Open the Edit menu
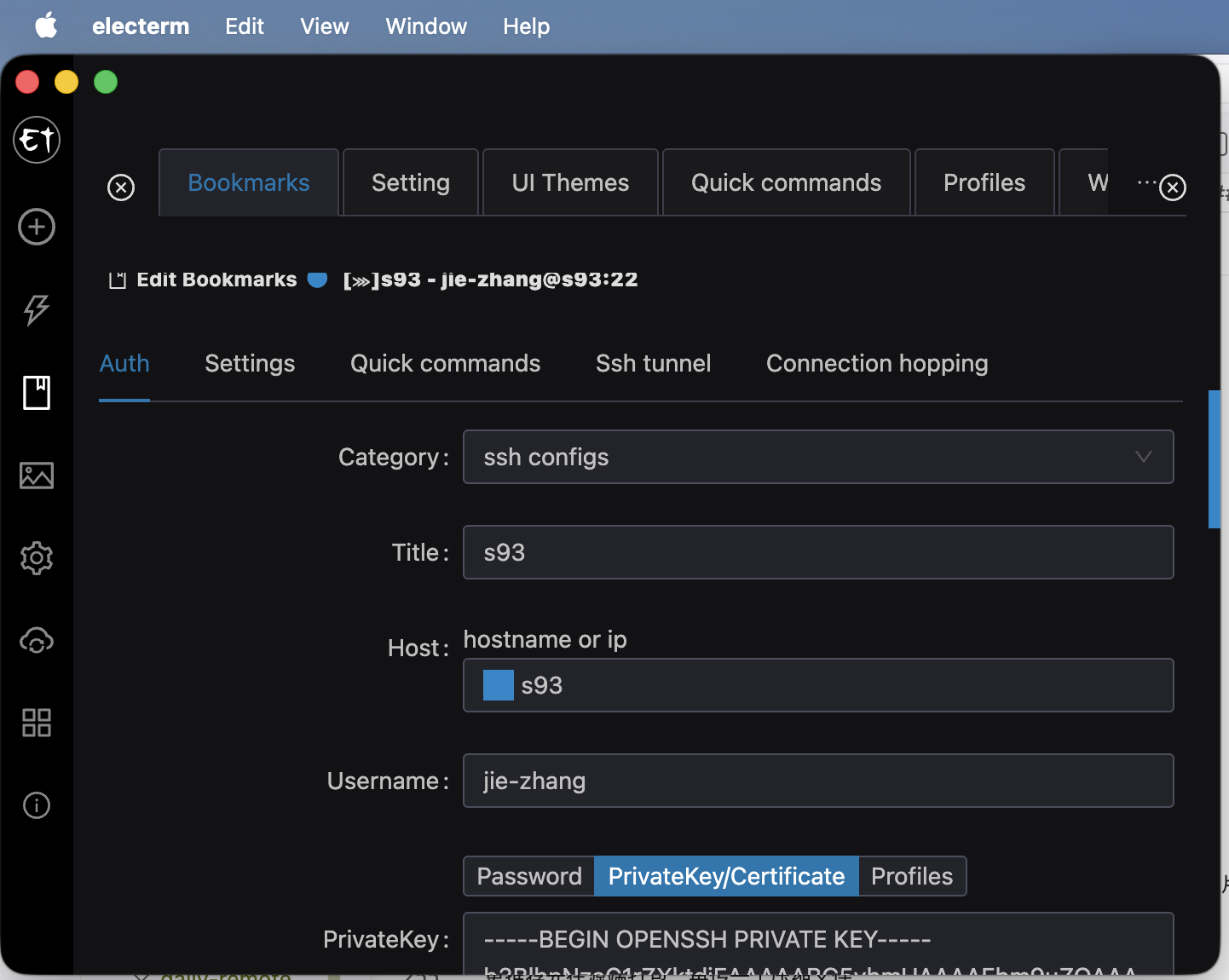The height and width of the screenshot is (980, 1229). coord(245,26)
